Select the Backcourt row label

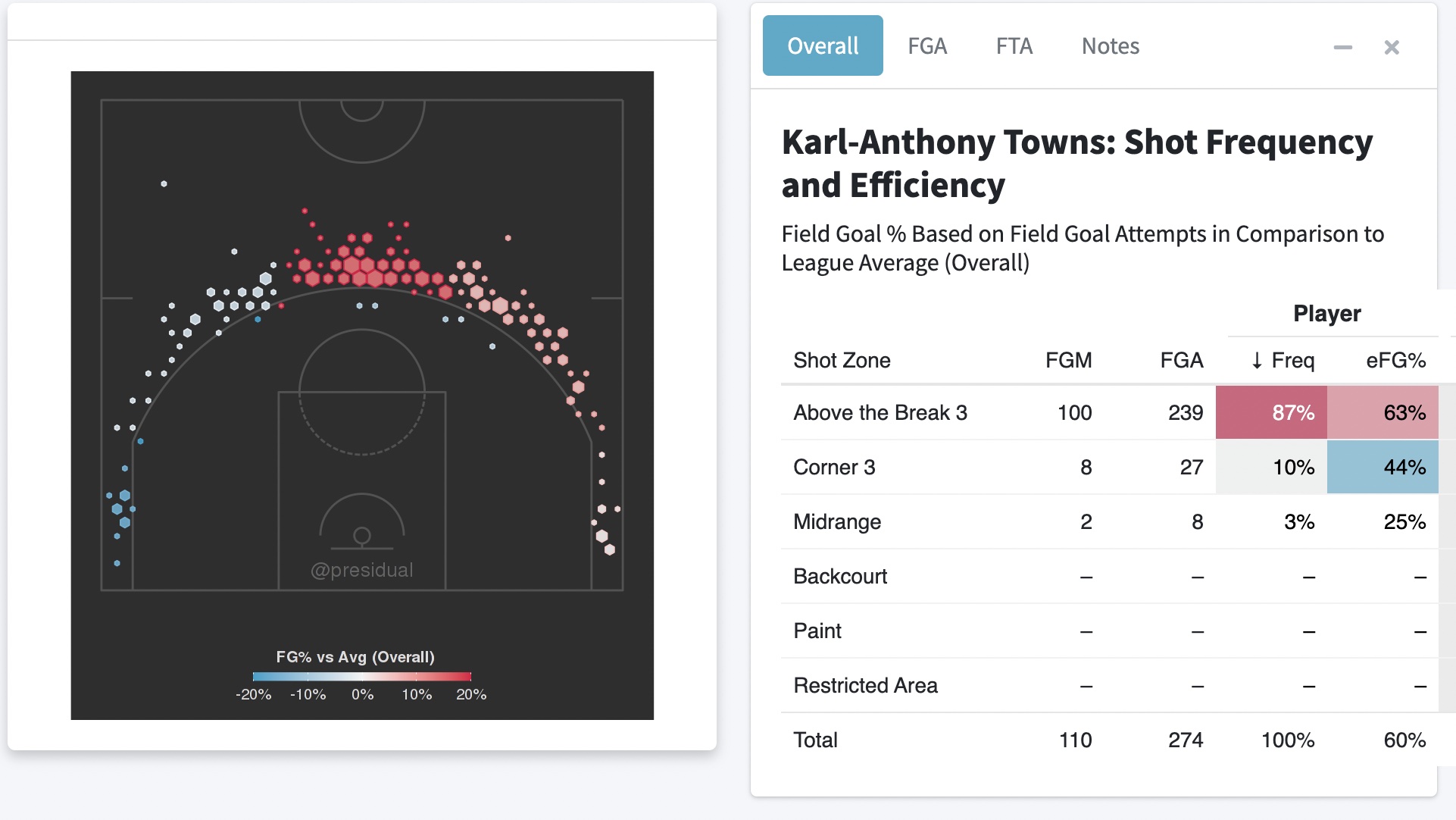[840, 576]
